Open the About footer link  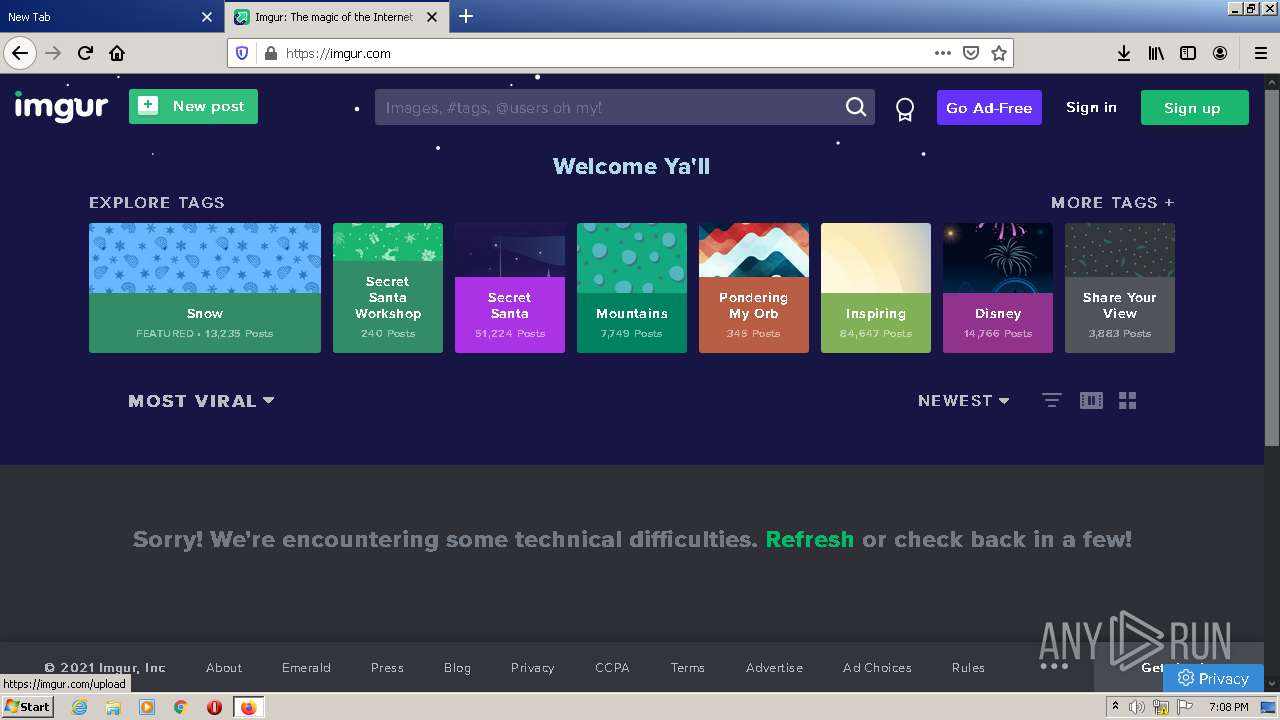tap(224, 667)
